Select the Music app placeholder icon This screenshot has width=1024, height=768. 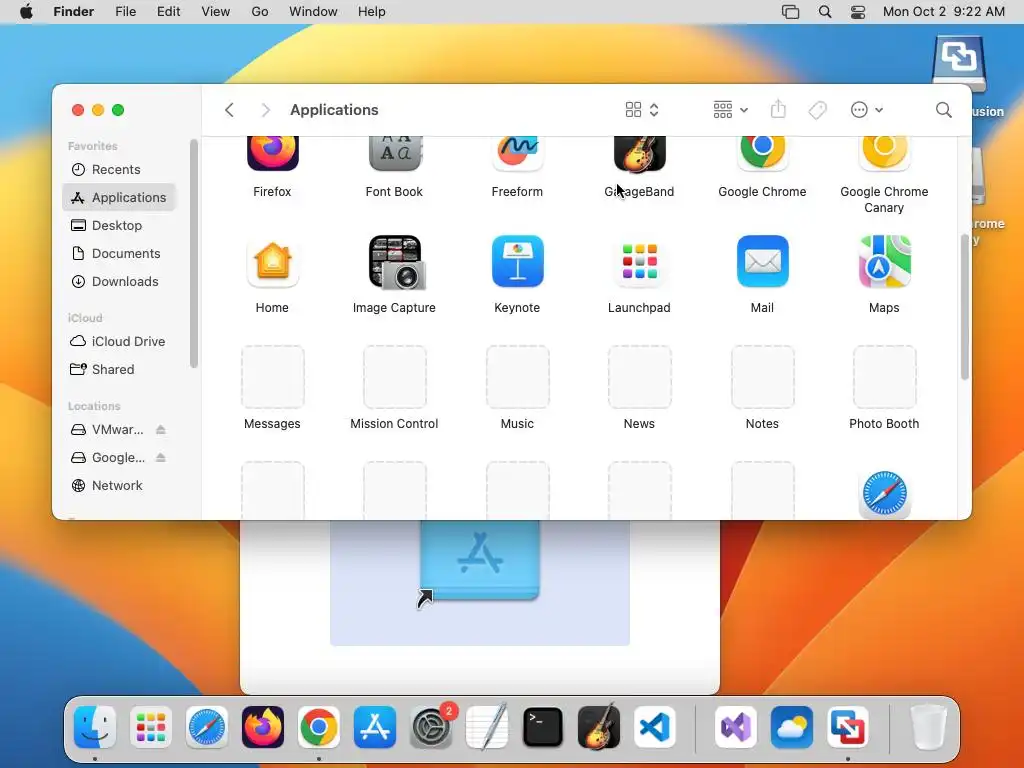coord(517,377)
